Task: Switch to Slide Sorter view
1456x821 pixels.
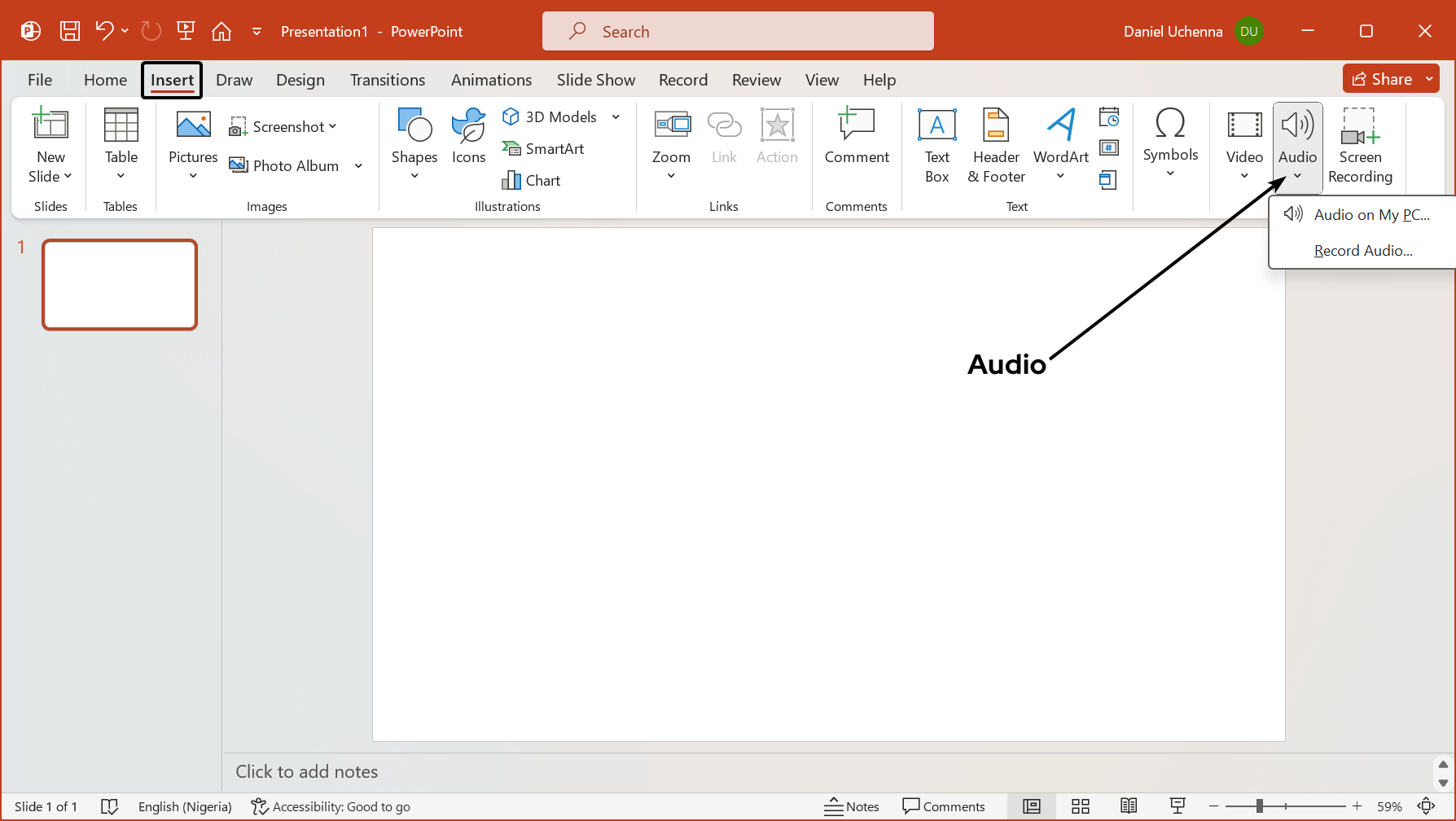Action: 1080,806
